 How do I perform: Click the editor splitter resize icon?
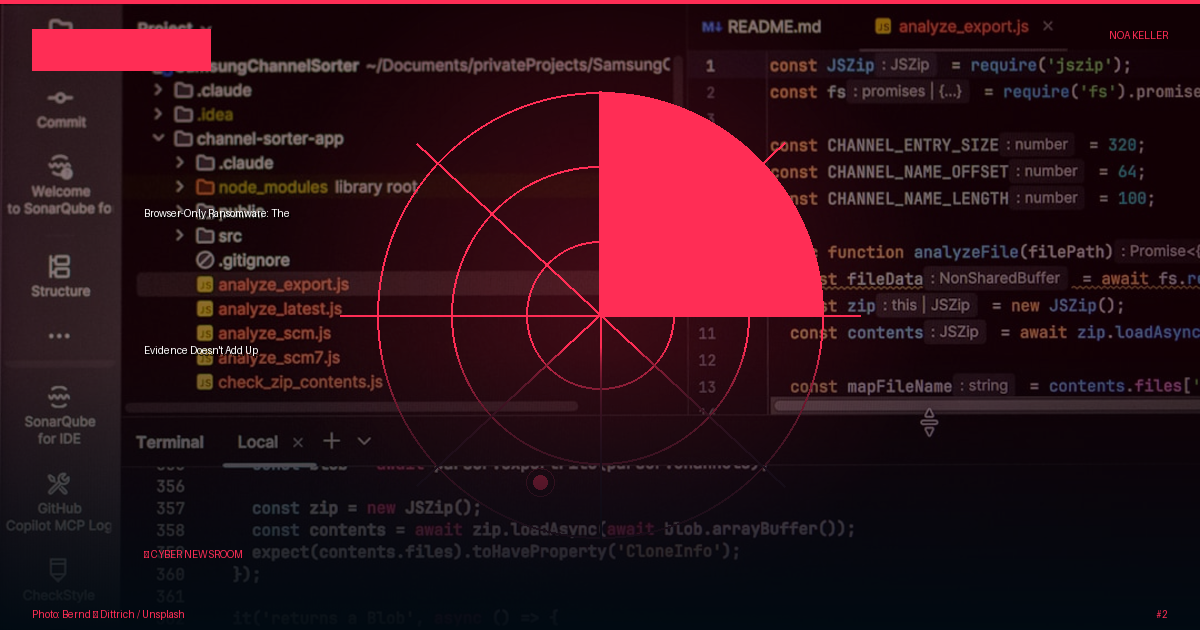(929, 422)
